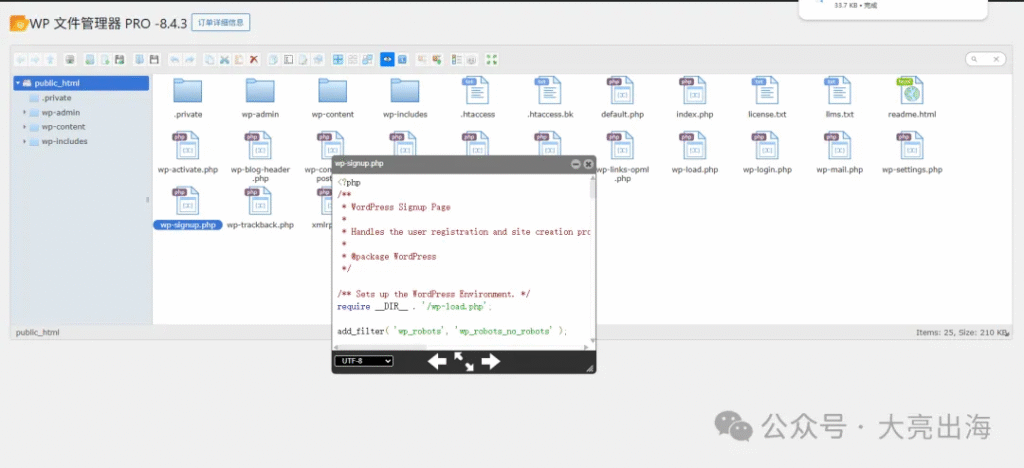1024x468 pixels.
Task: Click the Open toolbar icon
Action: coord(140,59)
